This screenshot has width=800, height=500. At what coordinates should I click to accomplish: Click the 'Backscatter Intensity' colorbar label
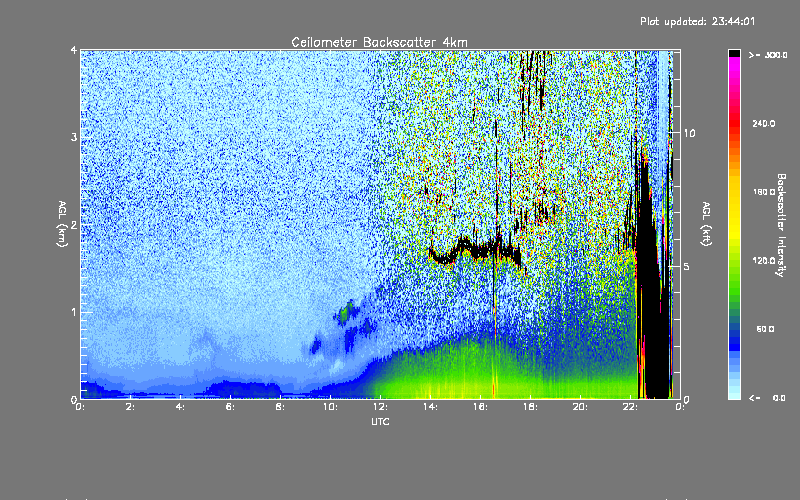(781, 225)
